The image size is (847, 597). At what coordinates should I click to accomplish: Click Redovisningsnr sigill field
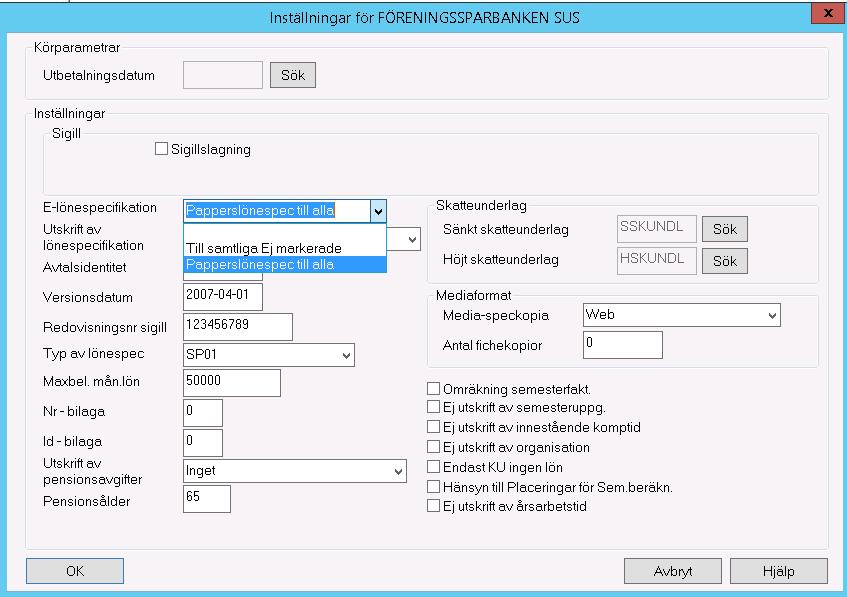click(x=238, y=327)
